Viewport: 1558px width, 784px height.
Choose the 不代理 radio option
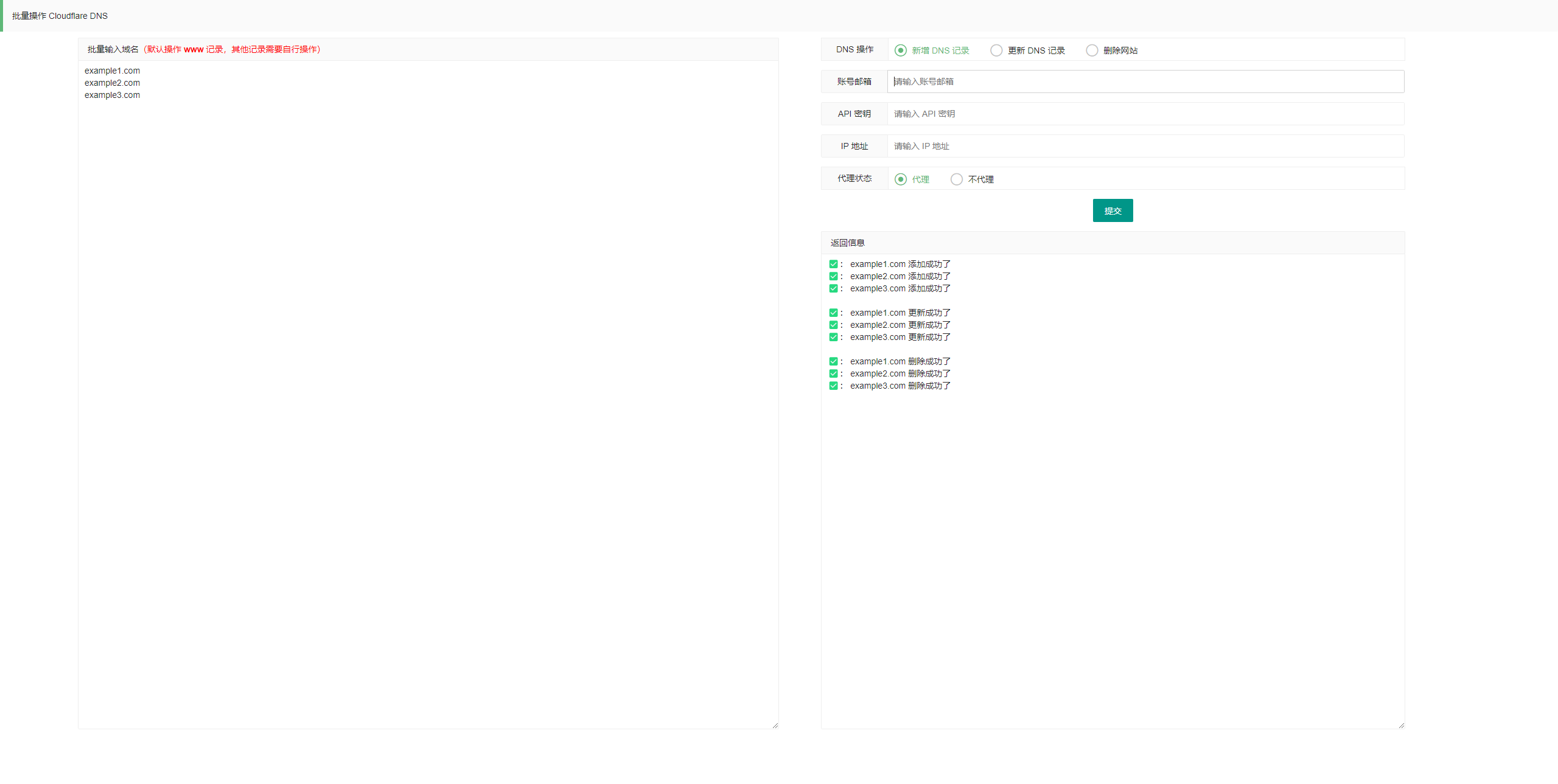click(x=972, y=179)
